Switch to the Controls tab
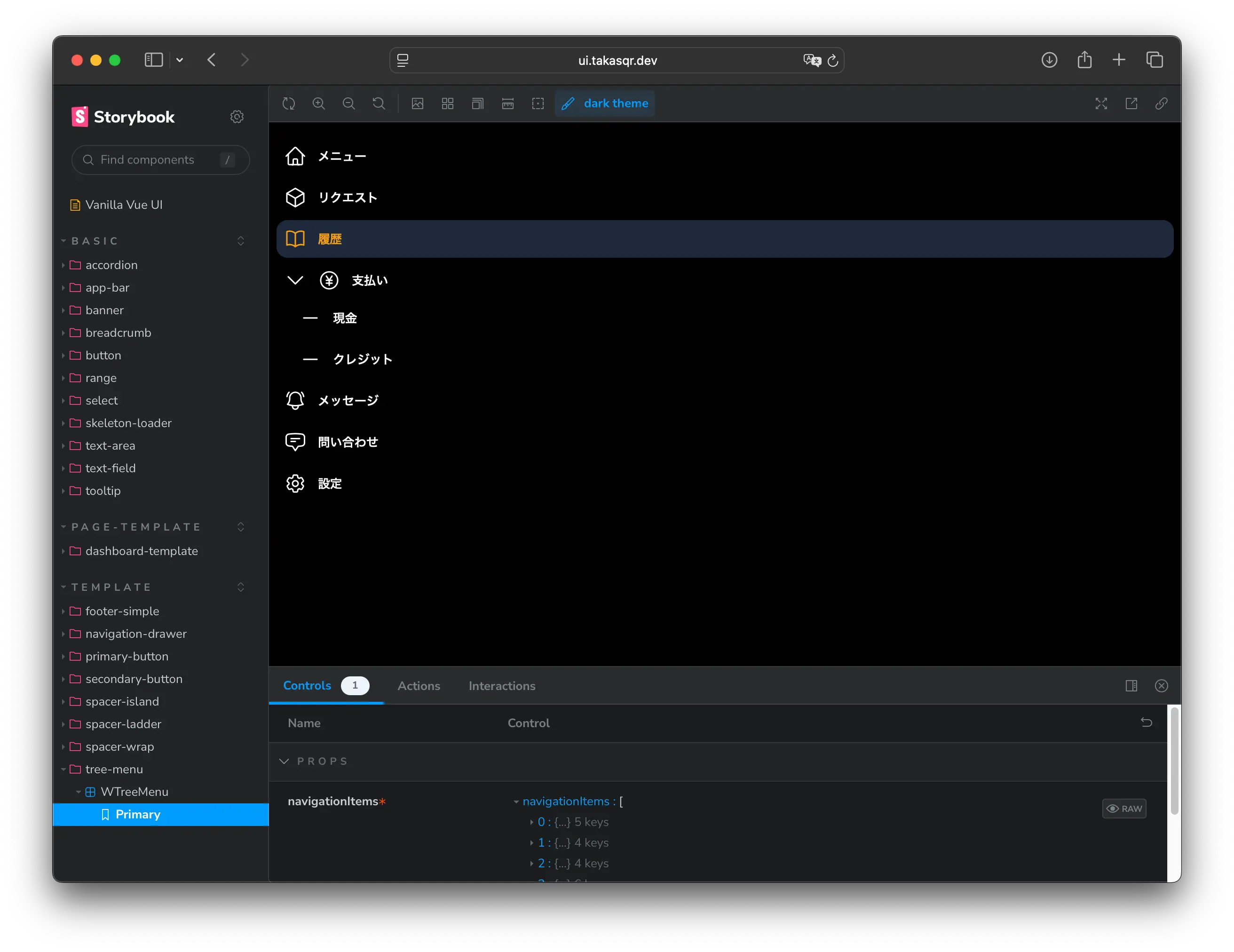1234x952 pixels. [x=326, y=685]
